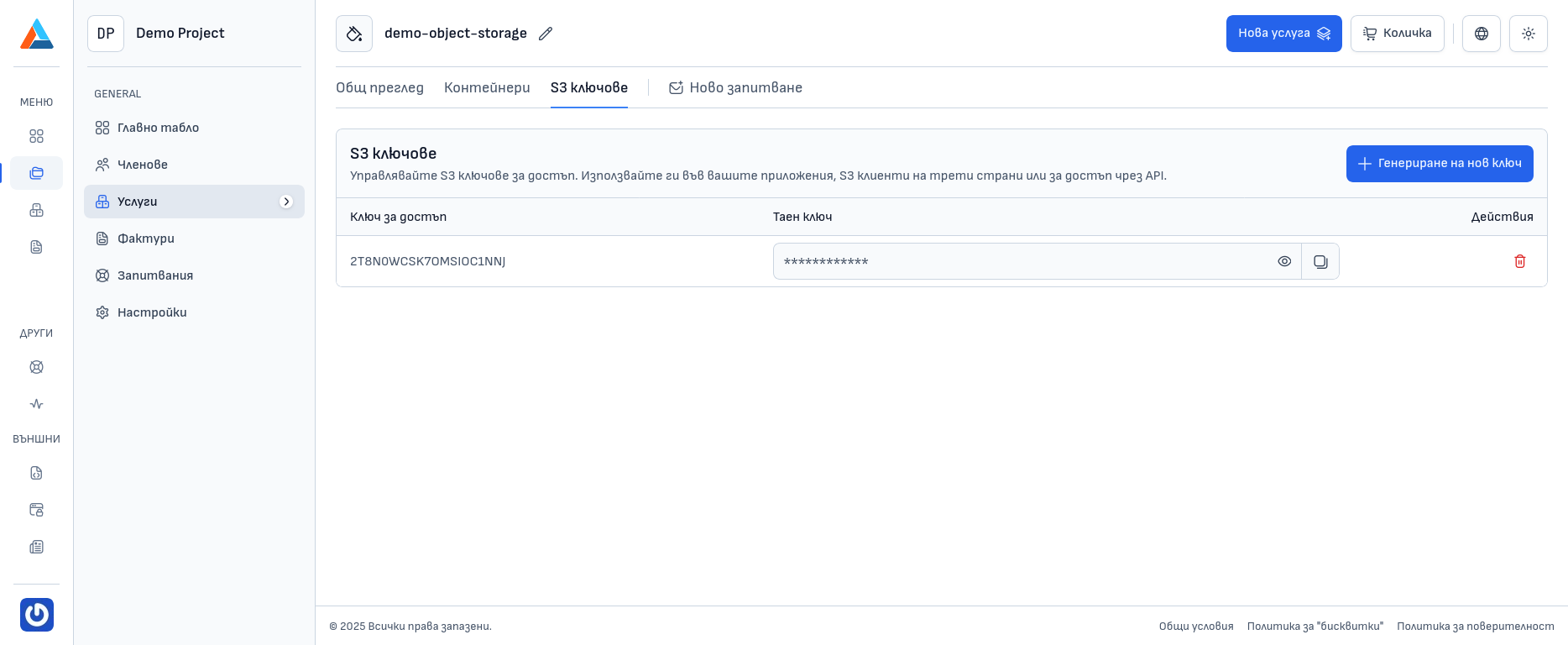Expand the Услуги sidebar chevron
This screenshot has width=1568, height=645.
click(x=286, y=202)
